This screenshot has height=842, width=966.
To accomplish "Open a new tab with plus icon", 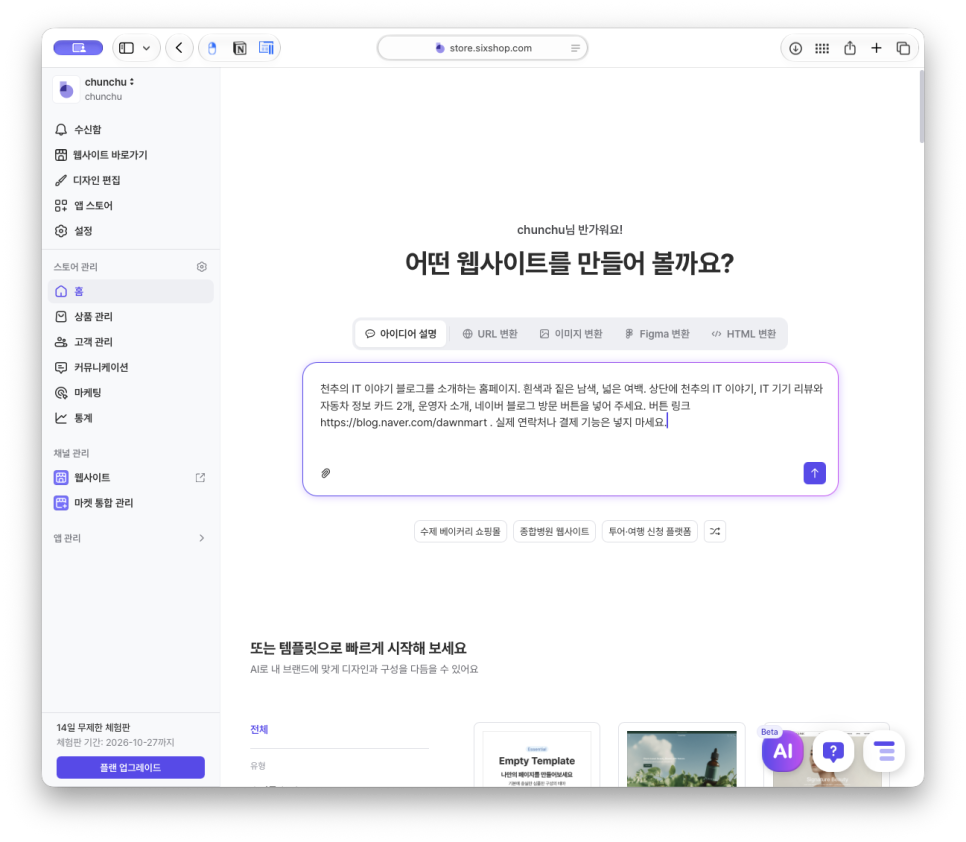I will (876, 48).
